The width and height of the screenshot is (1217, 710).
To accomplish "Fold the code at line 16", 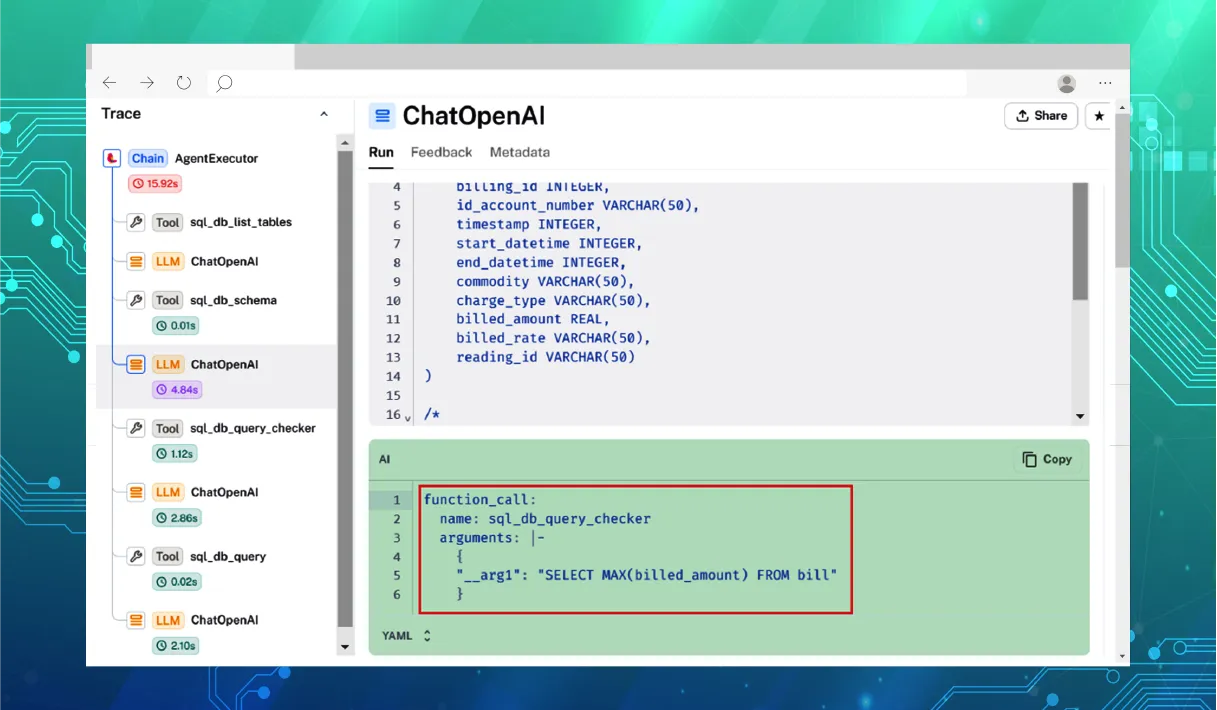I will tap(407, 417).
